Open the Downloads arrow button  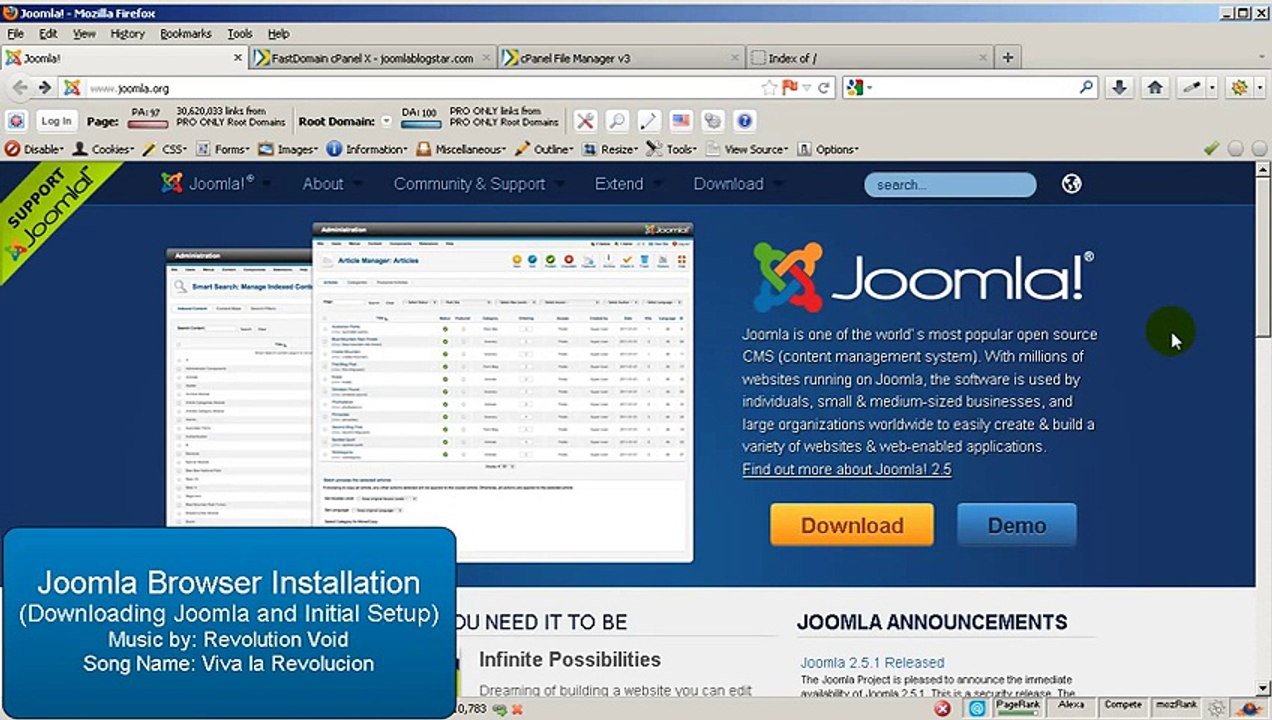1119,88
